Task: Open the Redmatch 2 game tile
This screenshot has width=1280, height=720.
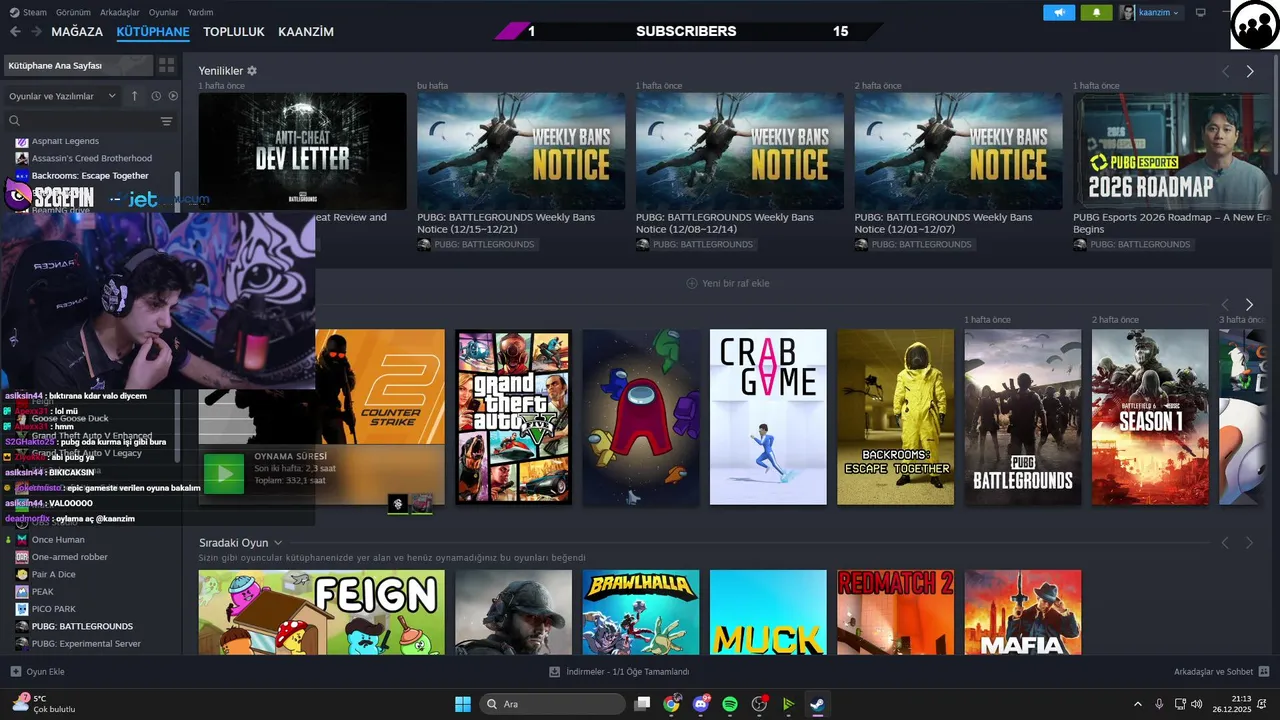Action: tap(895, 612)
